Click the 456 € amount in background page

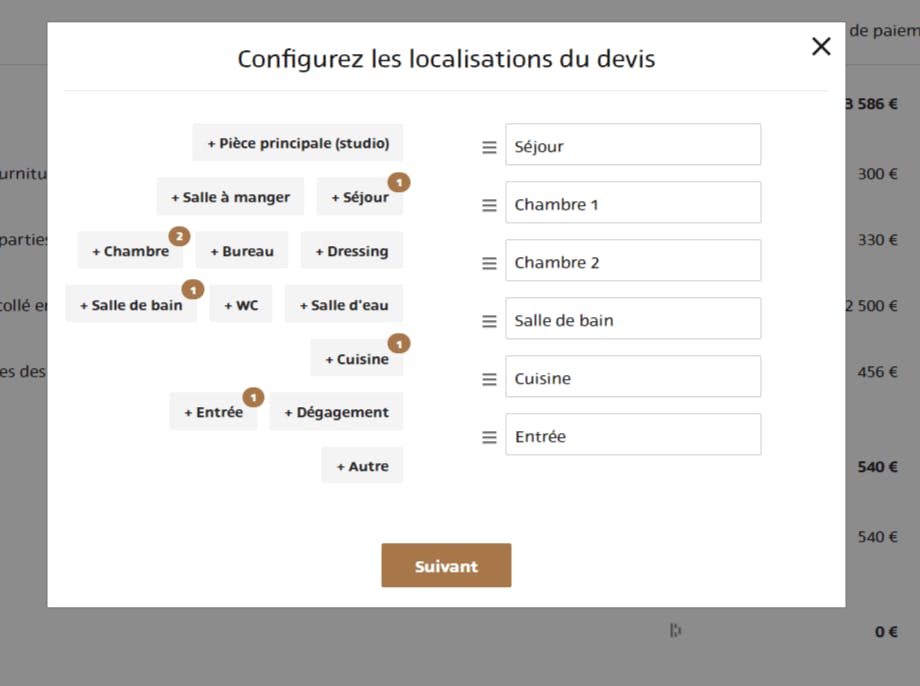[878, 371]
